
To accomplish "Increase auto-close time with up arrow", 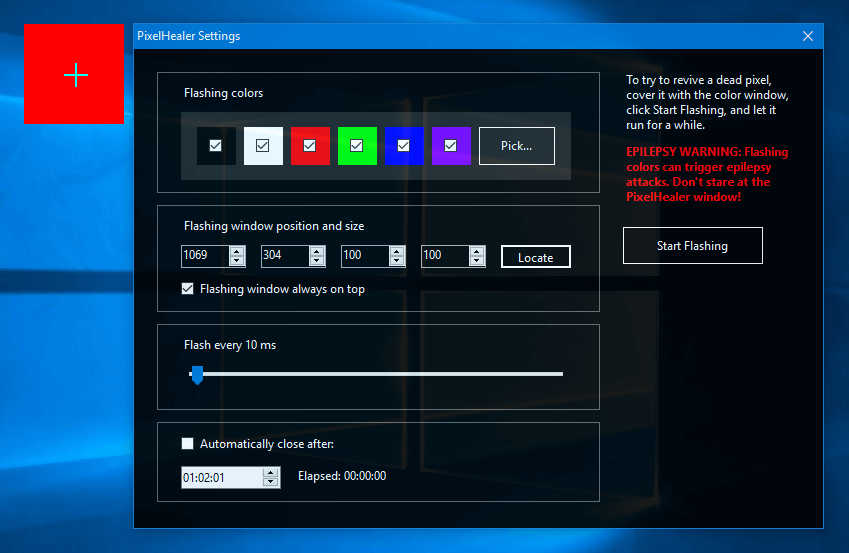I will click(270, 473).
